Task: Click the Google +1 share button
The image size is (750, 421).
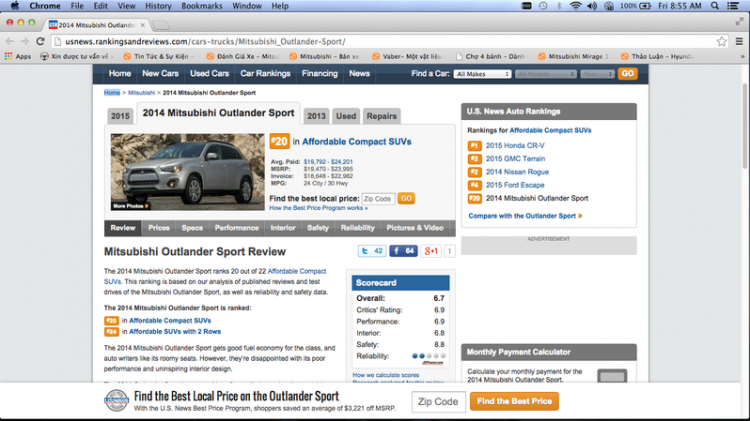Action: tap(430, 251)
